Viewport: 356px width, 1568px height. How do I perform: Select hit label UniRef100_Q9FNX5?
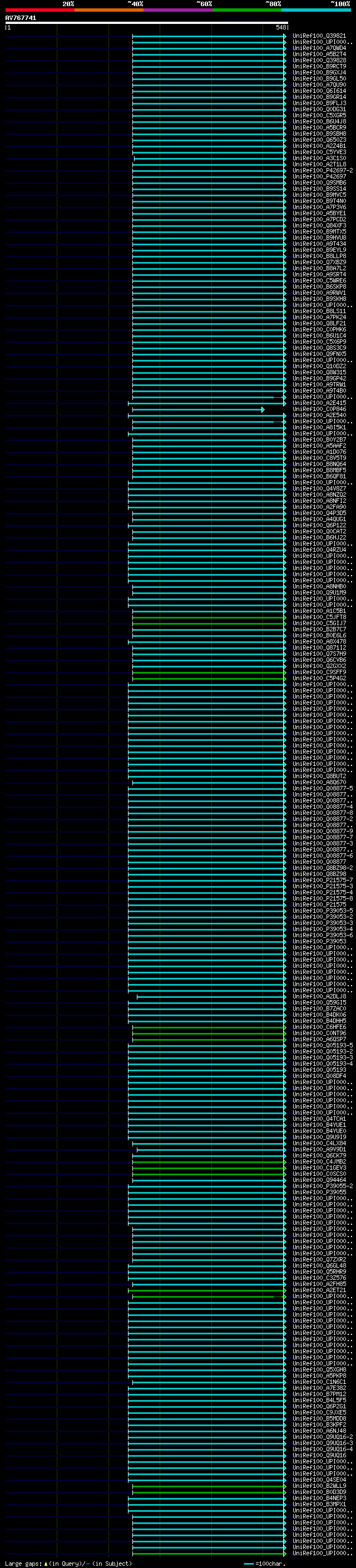tap(319, 354)
